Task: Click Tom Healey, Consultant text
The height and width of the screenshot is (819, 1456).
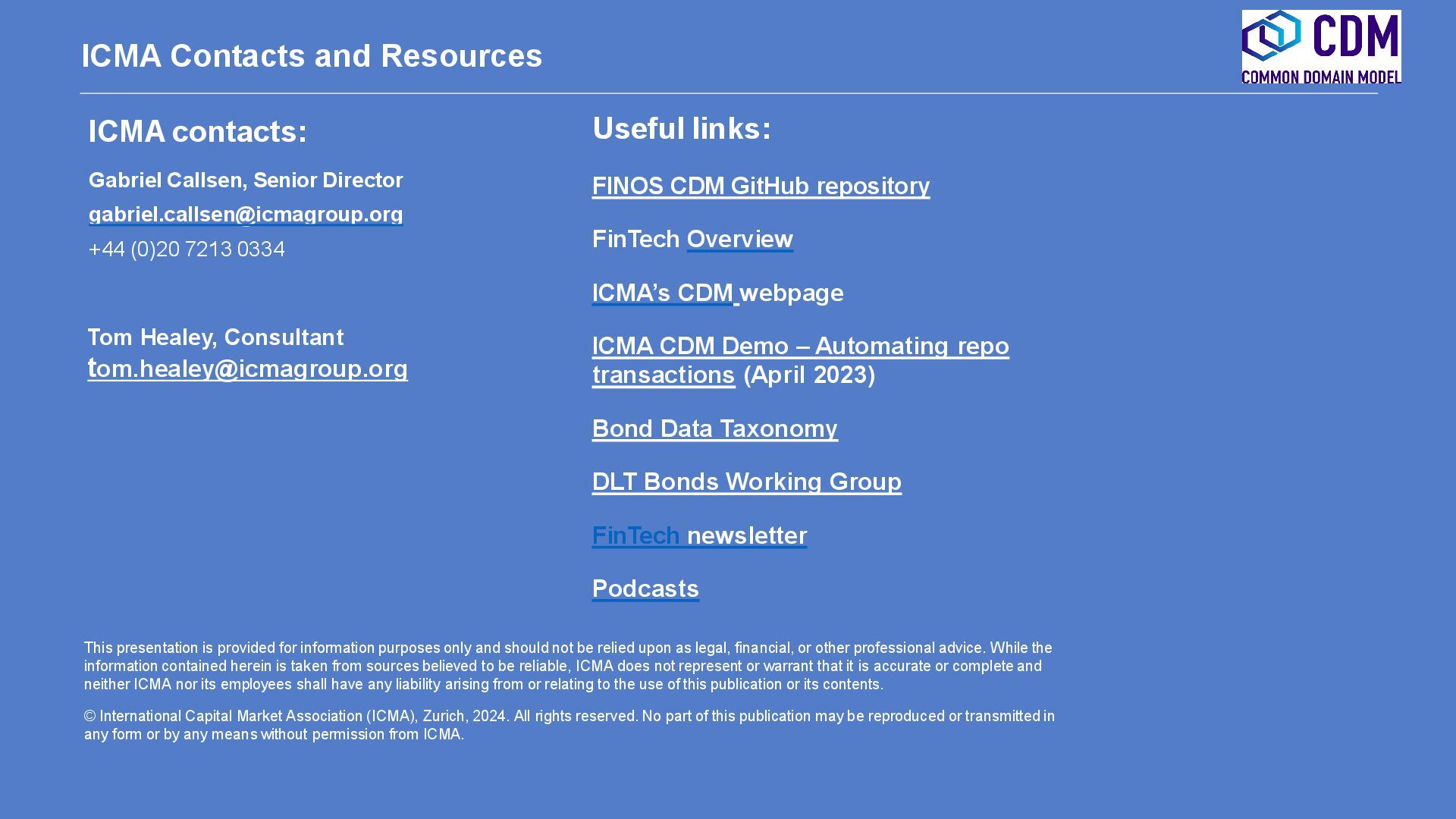Action: (x=215, y=337)
